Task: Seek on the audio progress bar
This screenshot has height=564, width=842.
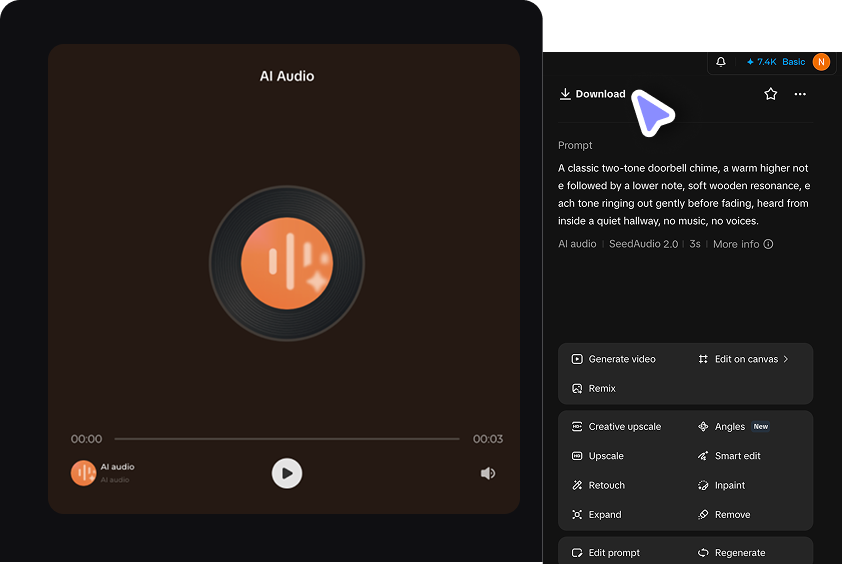Action: [x=287, y=439]
